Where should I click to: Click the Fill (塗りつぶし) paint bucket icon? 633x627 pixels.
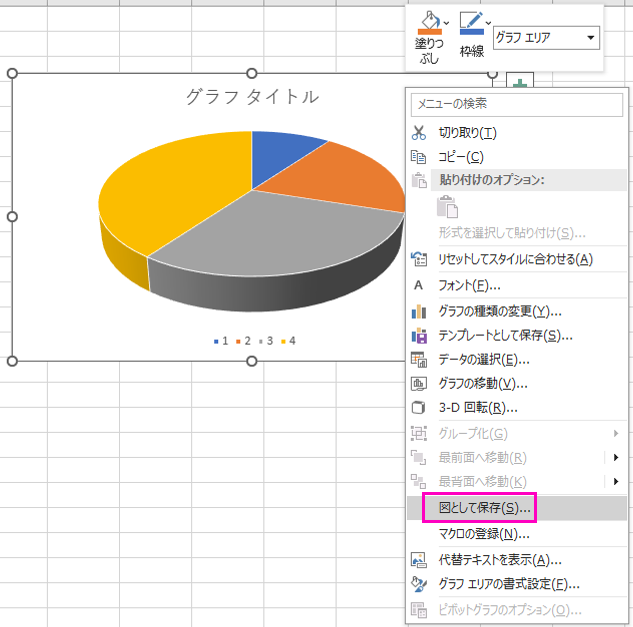pos(430,22)
